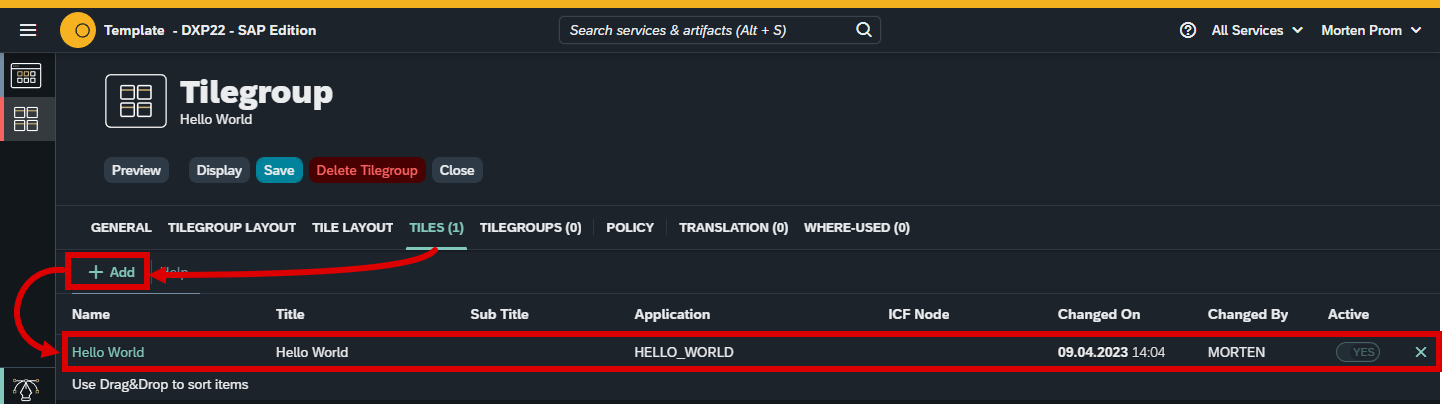Screen dimensions: 1442x404
Task: Open the Hello World tile link
Action: pyautogui.click(x=108, y=352)
